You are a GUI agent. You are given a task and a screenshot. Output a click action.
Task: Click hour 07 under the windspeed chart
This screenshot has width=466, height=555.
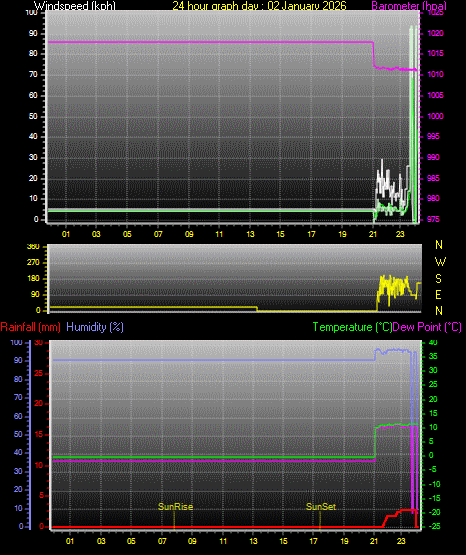tap(158, 234)
